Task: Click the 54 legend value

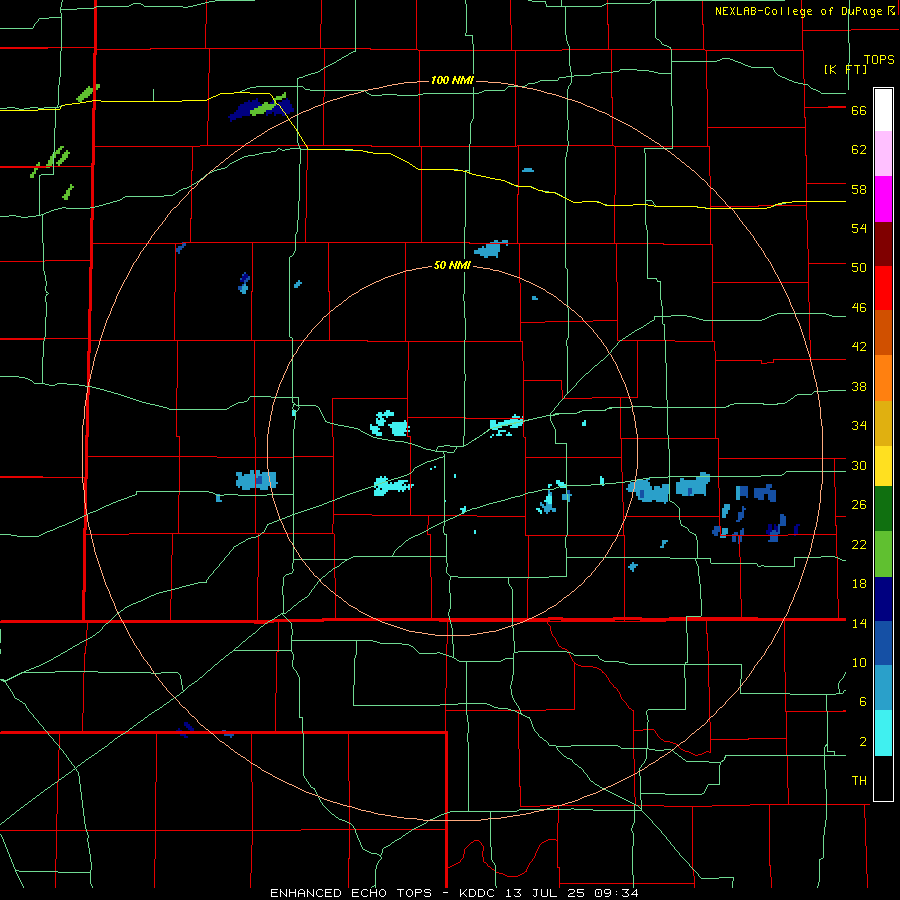Action: point(859,228)
